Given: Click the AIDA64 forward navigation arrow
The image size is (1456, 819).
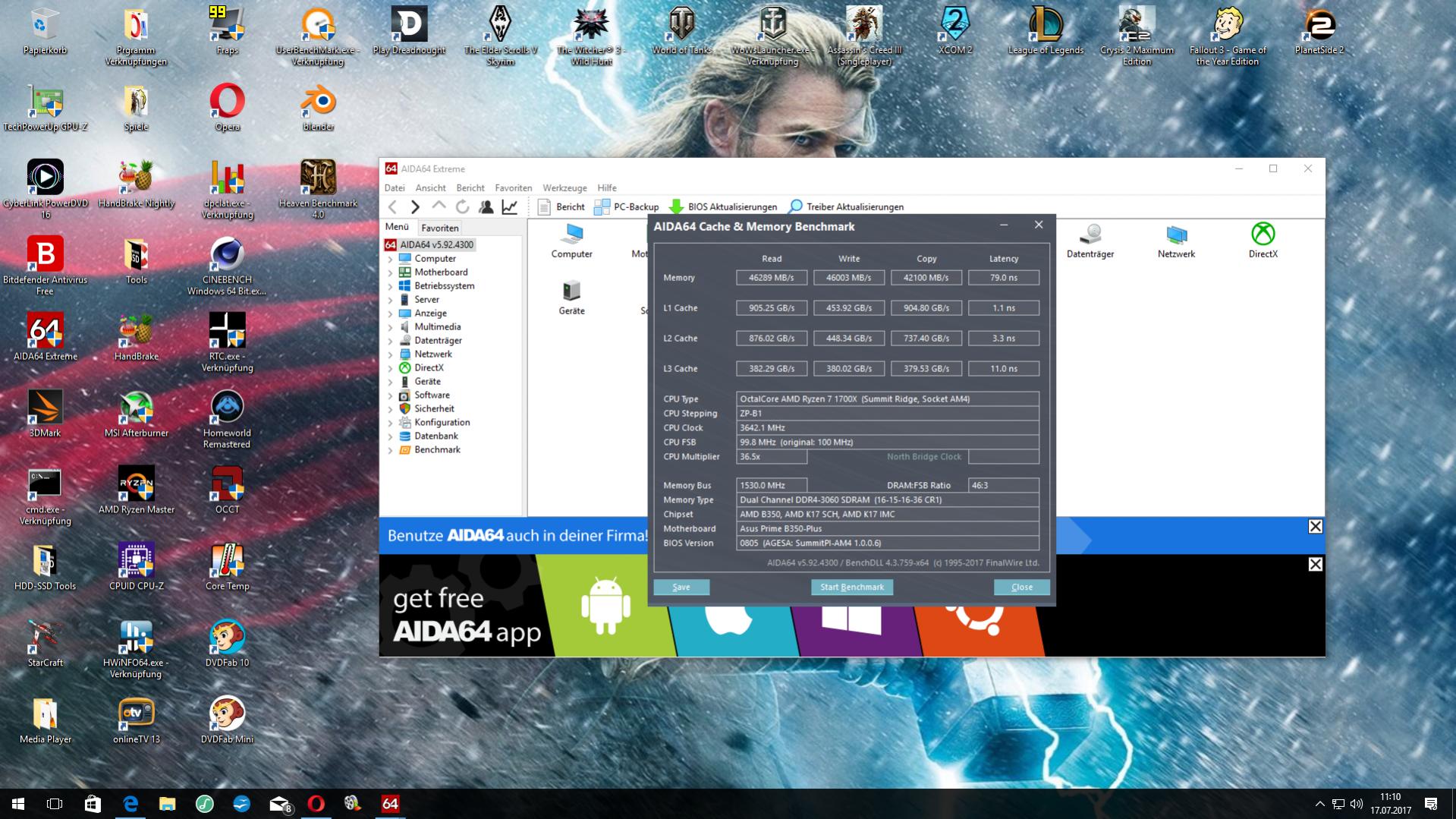Looking at the screenshot, I should [415, 206].
